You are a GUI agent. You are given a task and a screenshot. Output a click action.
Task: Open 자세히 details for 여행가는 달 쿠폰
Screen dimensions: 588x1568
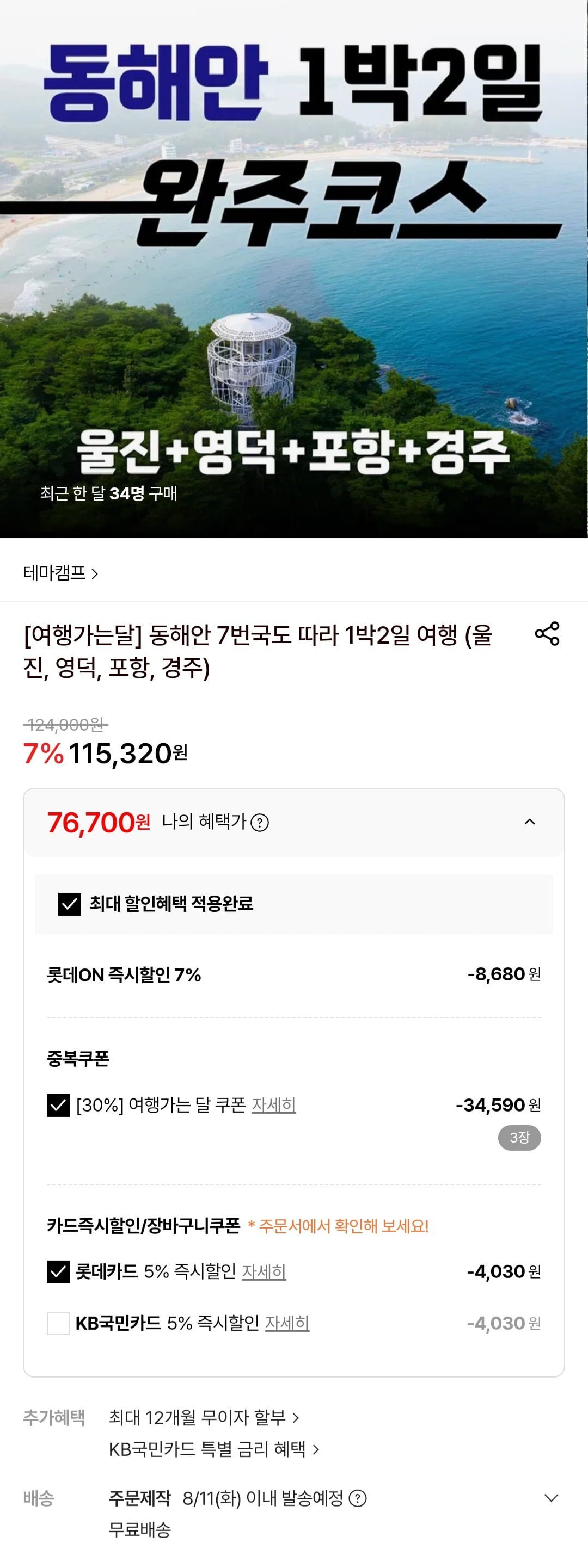coord(274,1105)
